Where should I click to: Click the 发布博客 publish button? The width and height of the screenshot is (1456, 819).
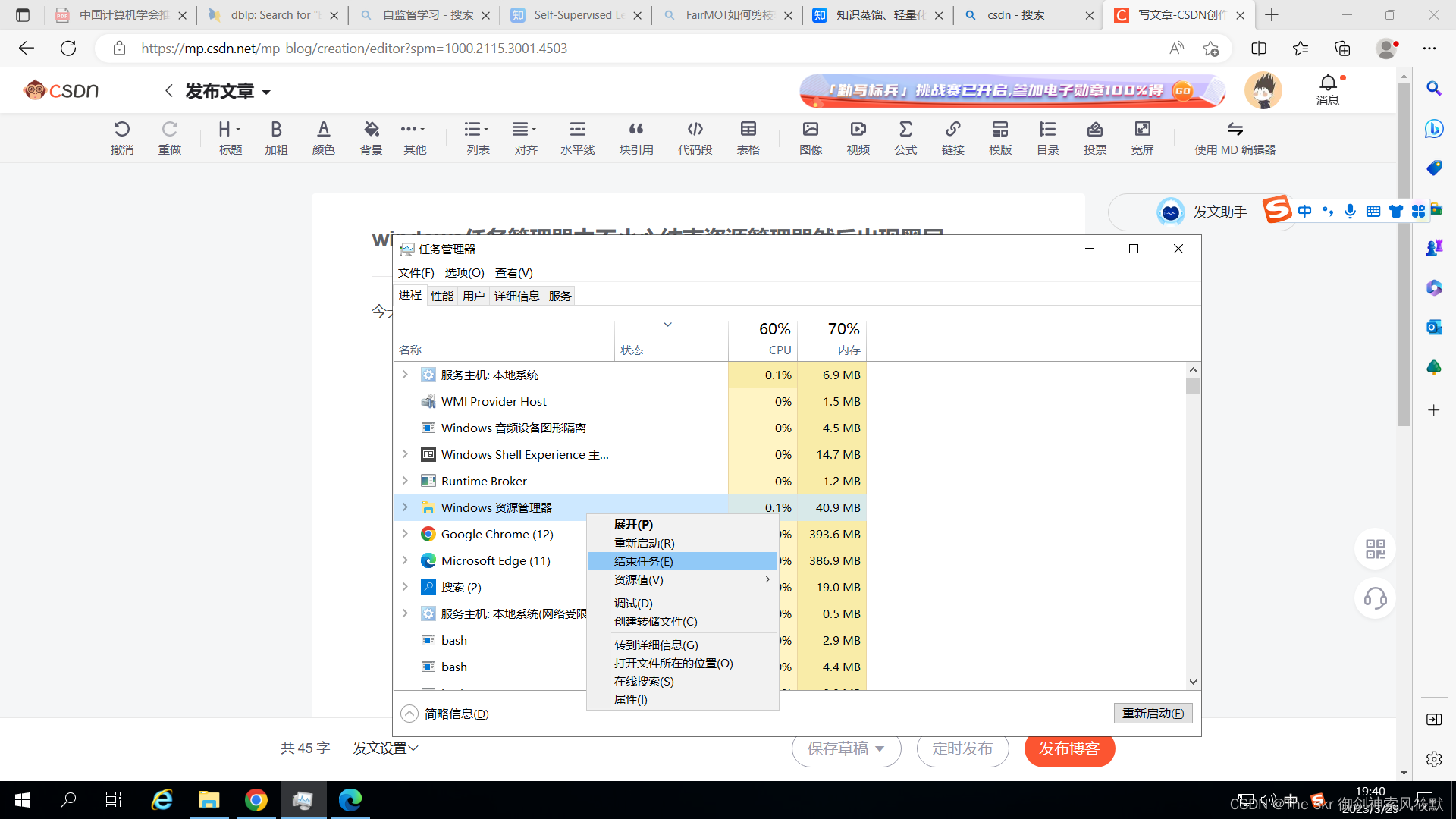(1068, 748)
